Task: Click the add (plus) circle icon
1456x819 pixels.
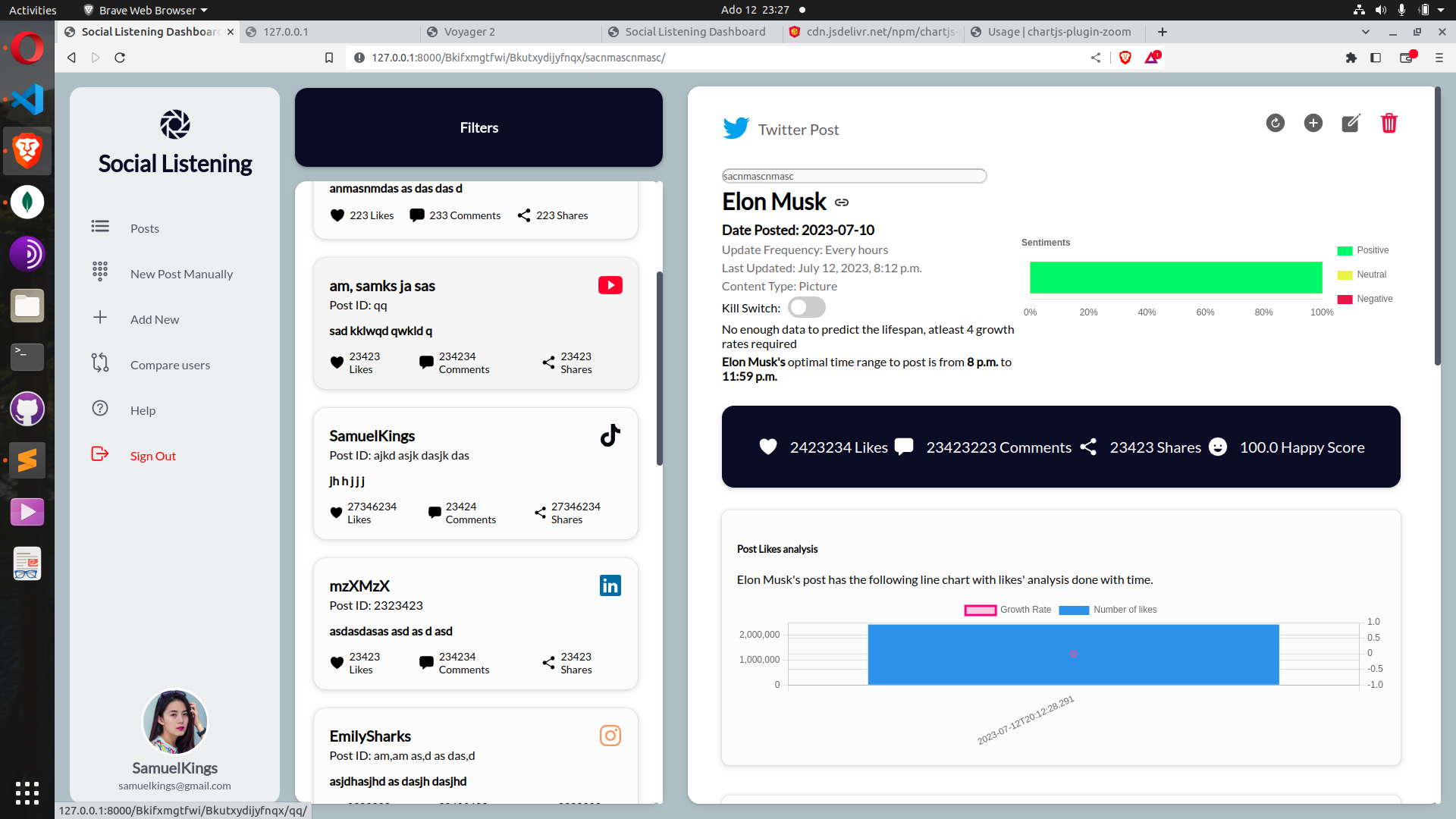Action: click(1313, 124)
